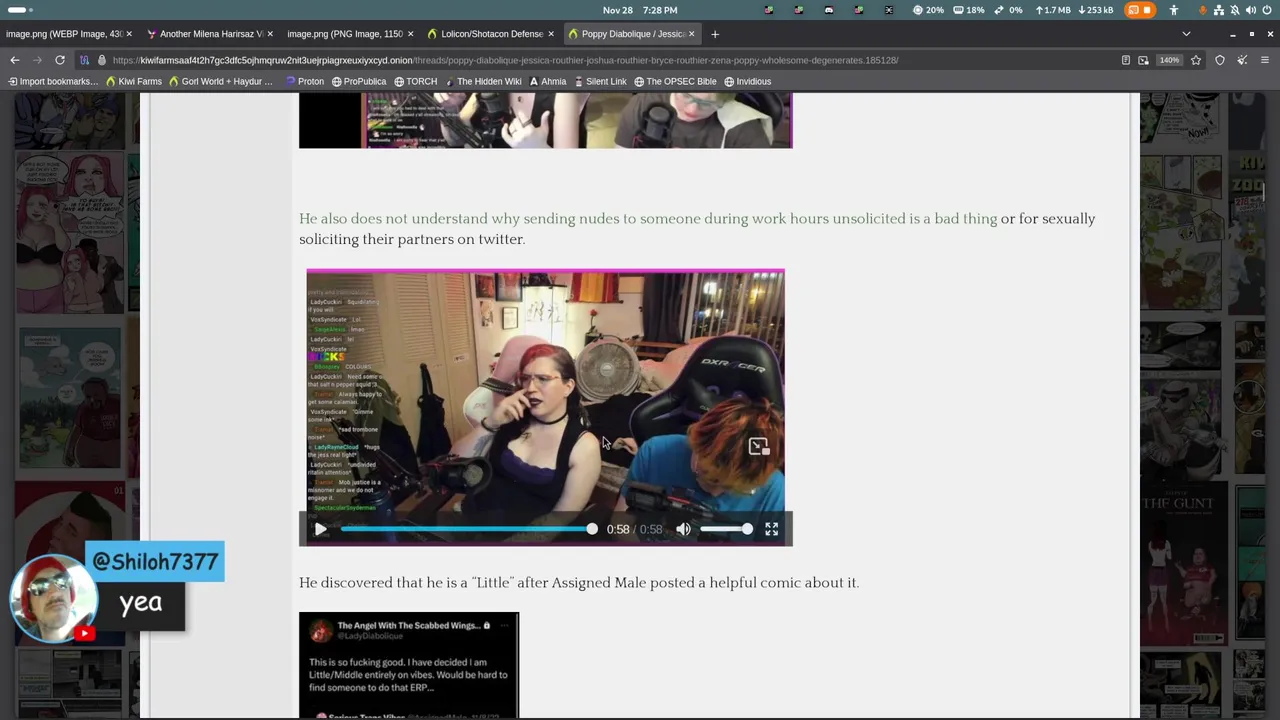
Task: Click the Discord tray icon
Action: point(829,10)
